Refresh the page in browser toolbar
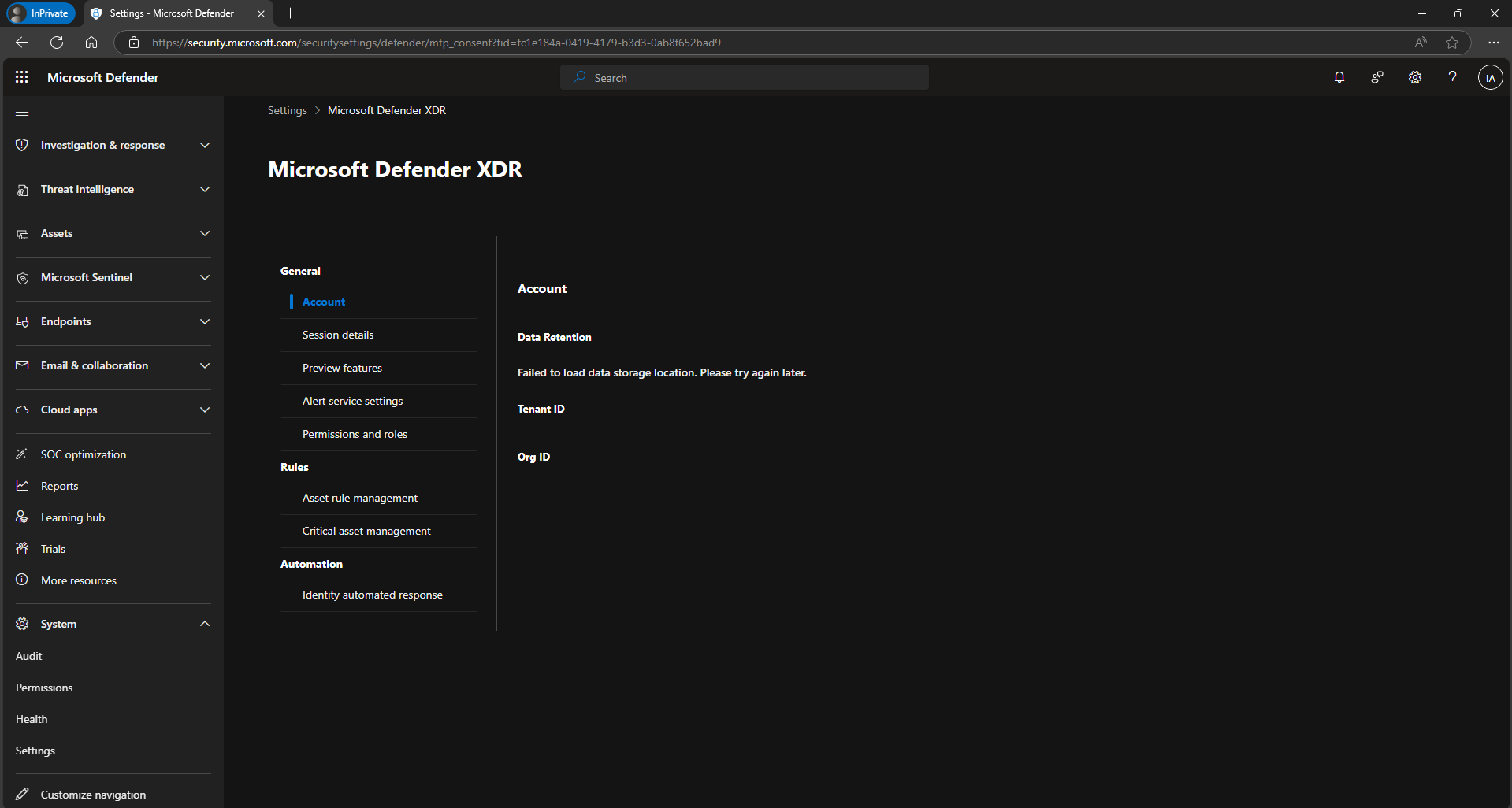 pyautogui.click(x=57, y=43)
